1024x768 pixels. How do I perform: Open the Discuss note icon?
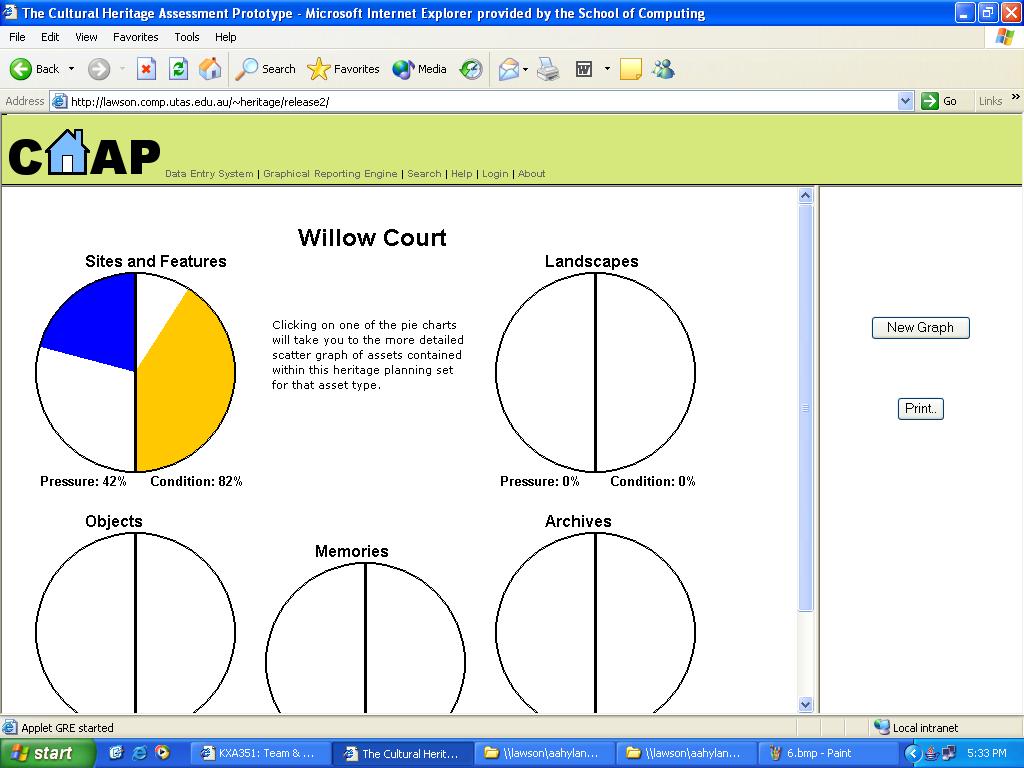(x=630, y=69)
